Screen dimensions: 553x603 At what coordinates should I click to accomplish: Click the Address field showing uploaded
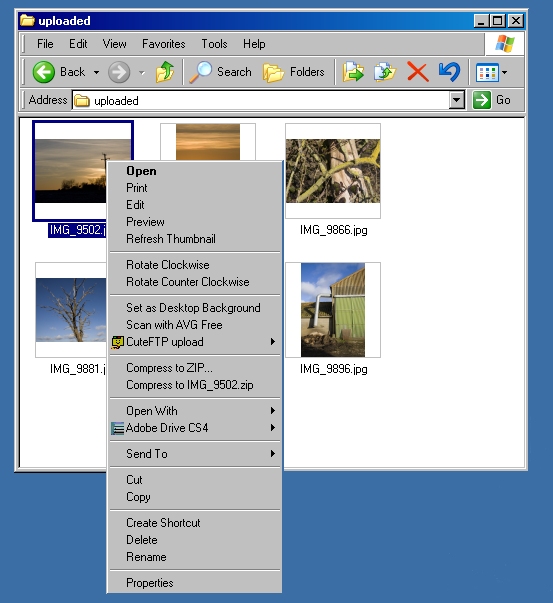click(260, 101)
